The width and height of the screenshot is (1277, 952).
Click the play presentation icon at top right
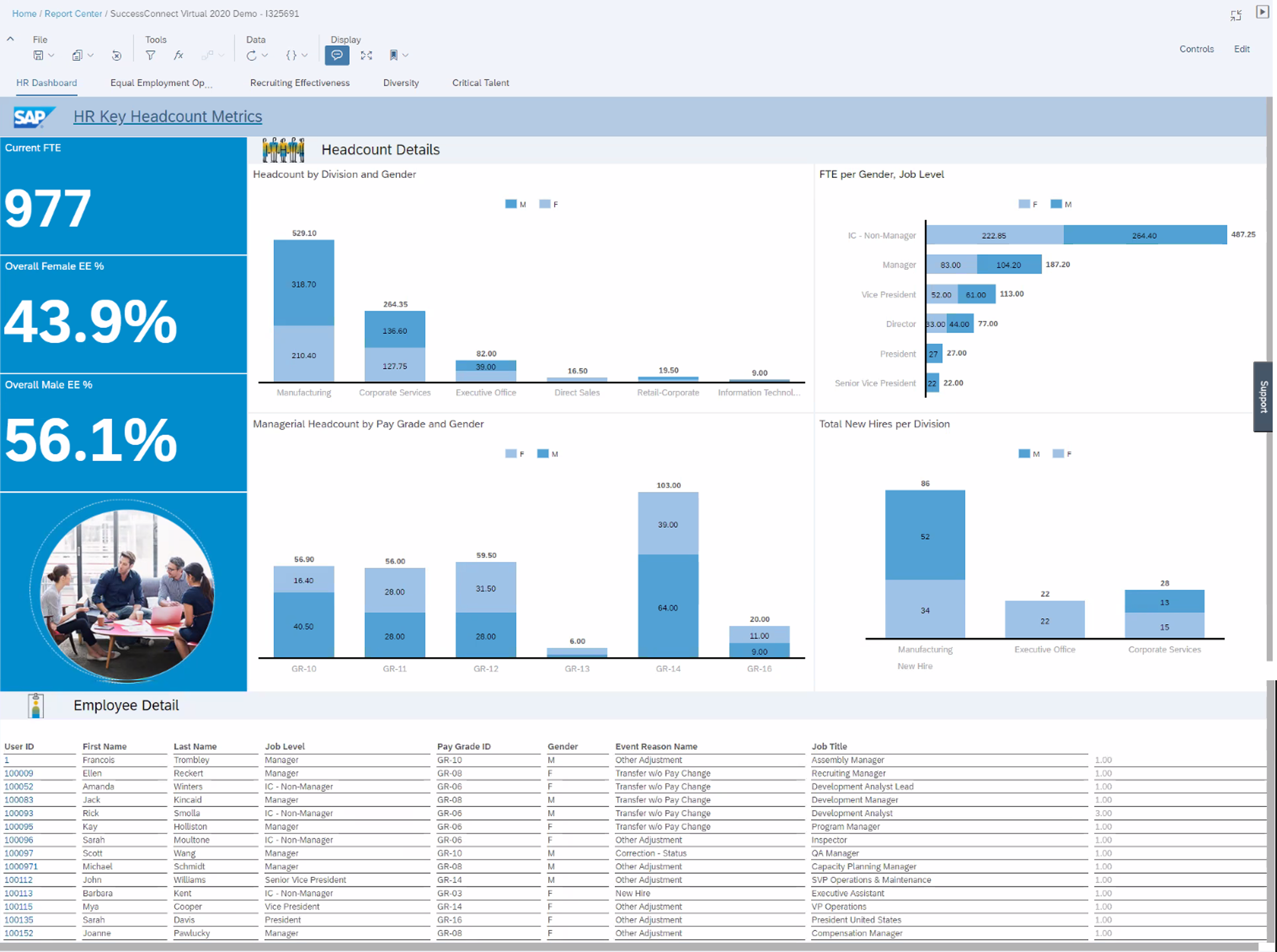[x=1262, y=12]
